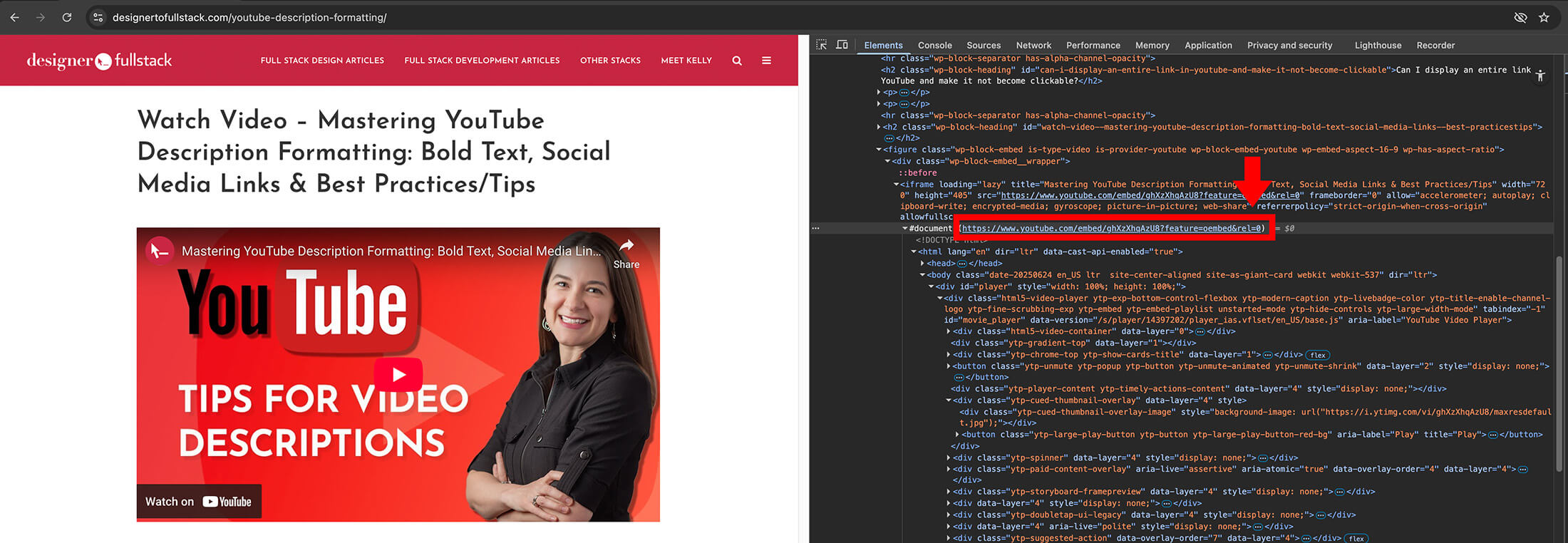This screenshot has width=1568, height=543.
Task: Switch to the Application tab
Action: 1208,45
